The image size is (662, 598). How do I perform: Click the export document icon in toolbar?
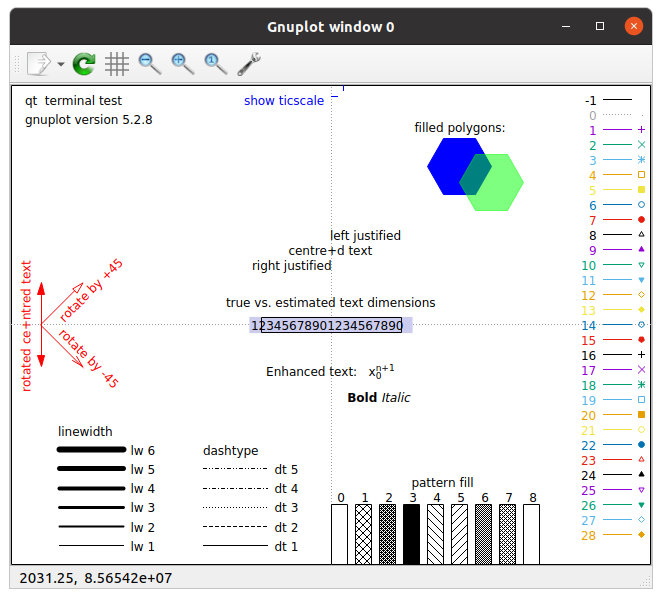click(40, 64)
